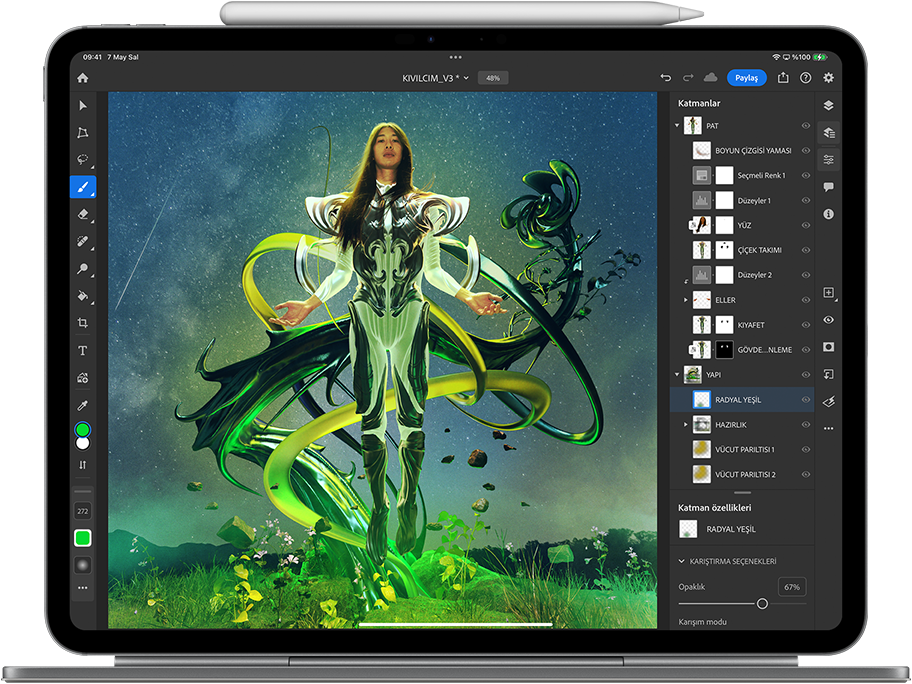The image size is (912, 684).
Task: Open more layer actions in right taskbar
Action: click(829, 429)
